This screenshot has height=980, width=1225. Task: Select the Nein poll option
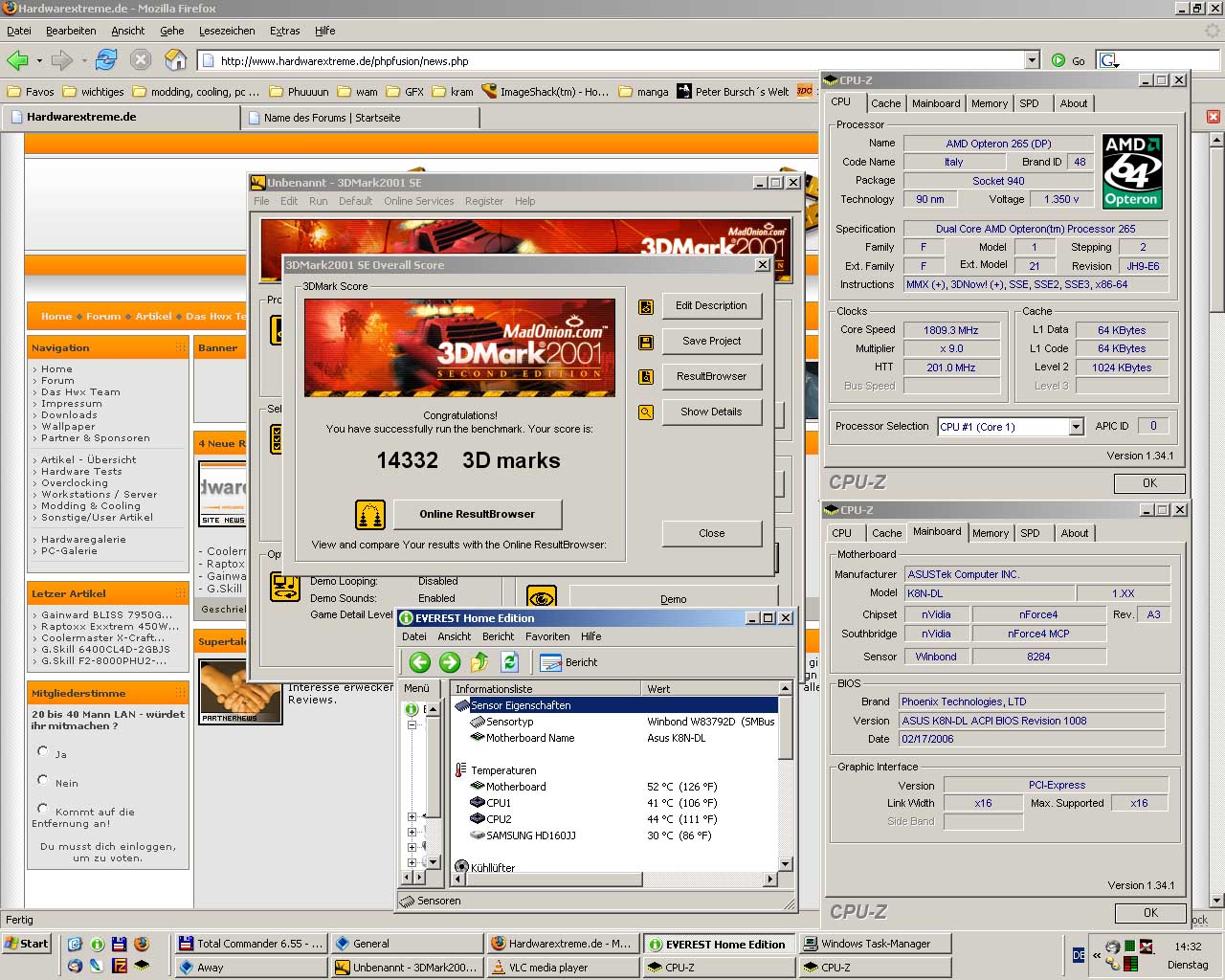coord(42,780)
